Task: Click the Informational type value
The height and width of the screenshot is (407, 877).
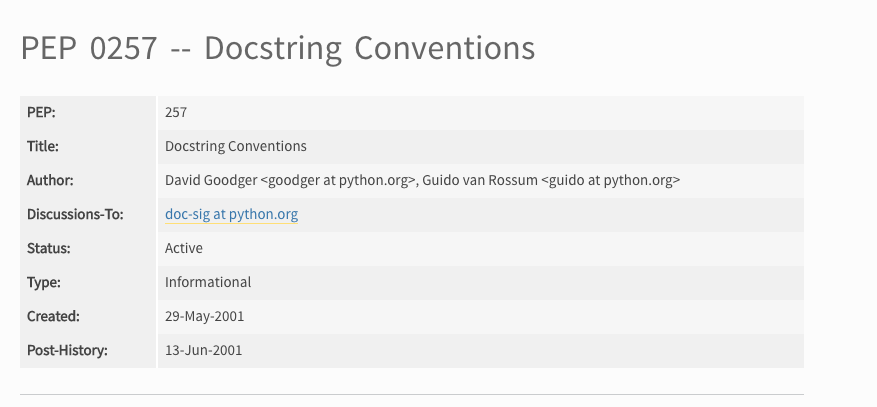Action: click(208, 282)
